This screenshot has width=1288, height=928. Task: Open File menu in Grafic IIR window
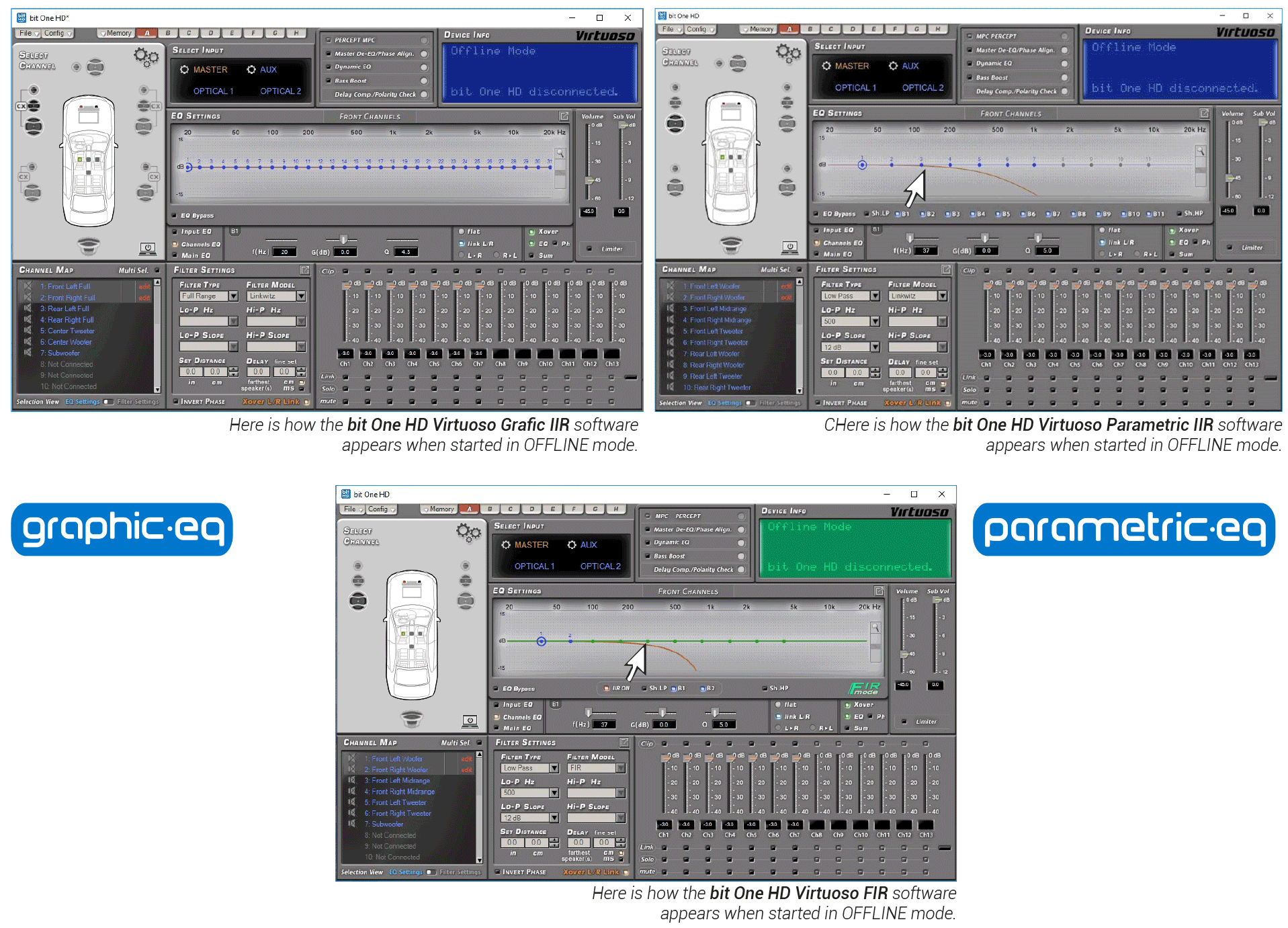(28, 33)
